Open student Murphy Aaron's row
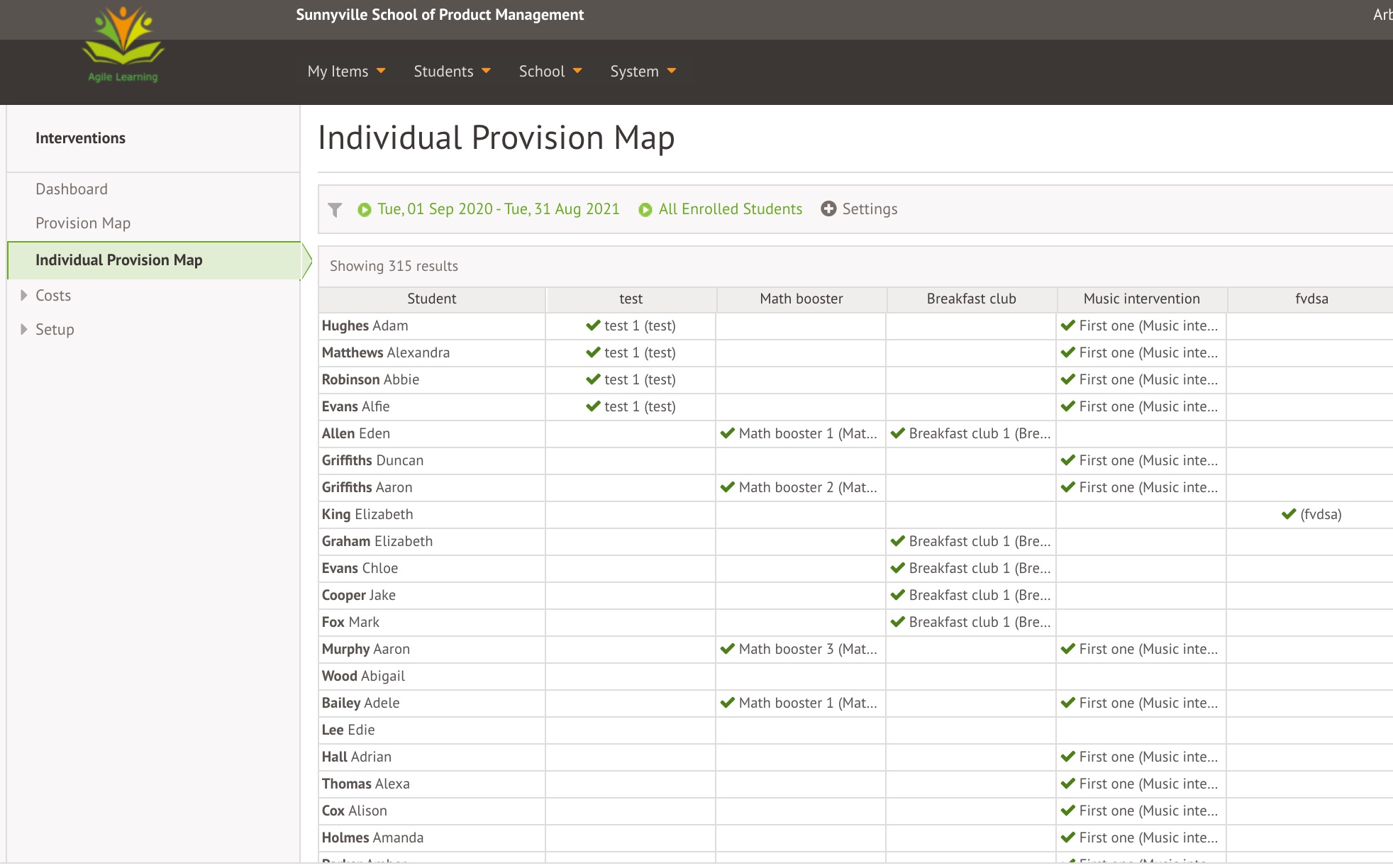The height and width of the screenshot is (868, 1393). [366, 649]
